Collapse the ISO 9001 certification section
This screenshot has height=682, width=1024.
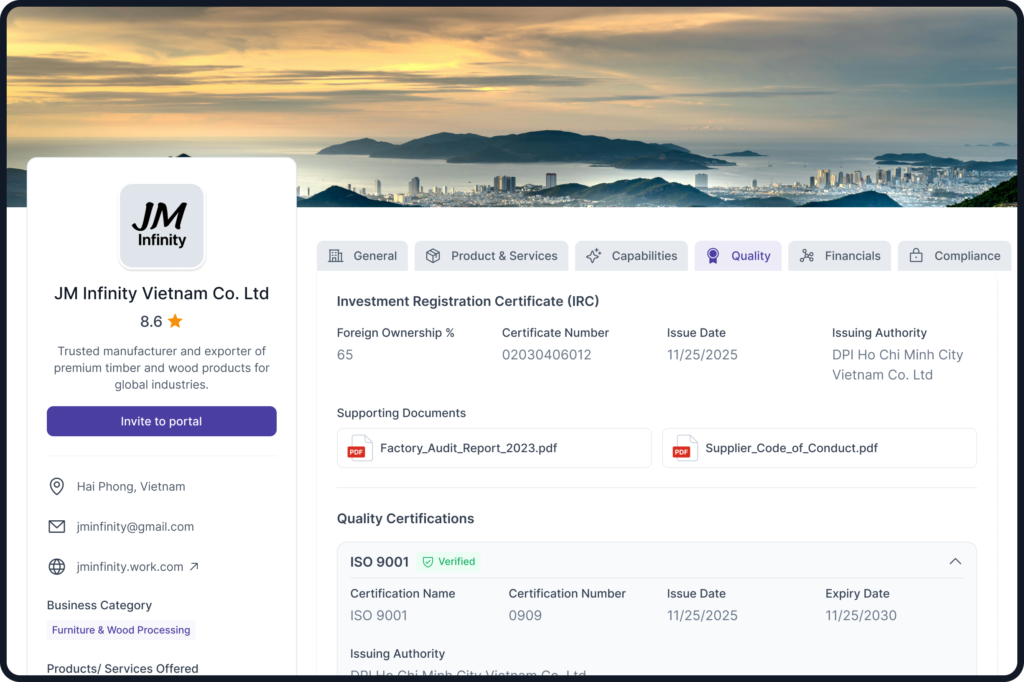[x=955, y=562]
